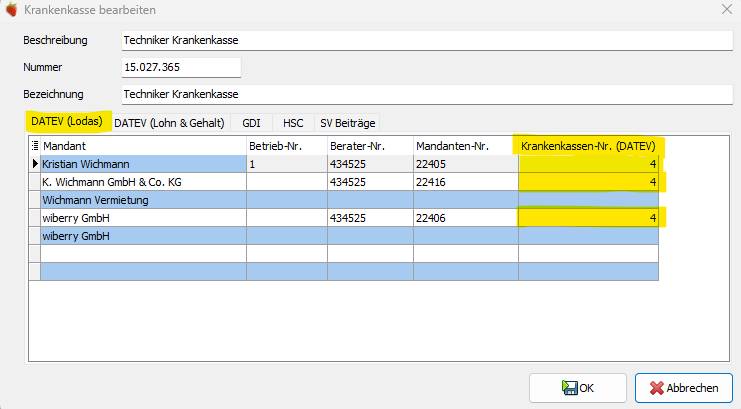
Task: Sort by the Mandant column header
Action: pos(143,146)
